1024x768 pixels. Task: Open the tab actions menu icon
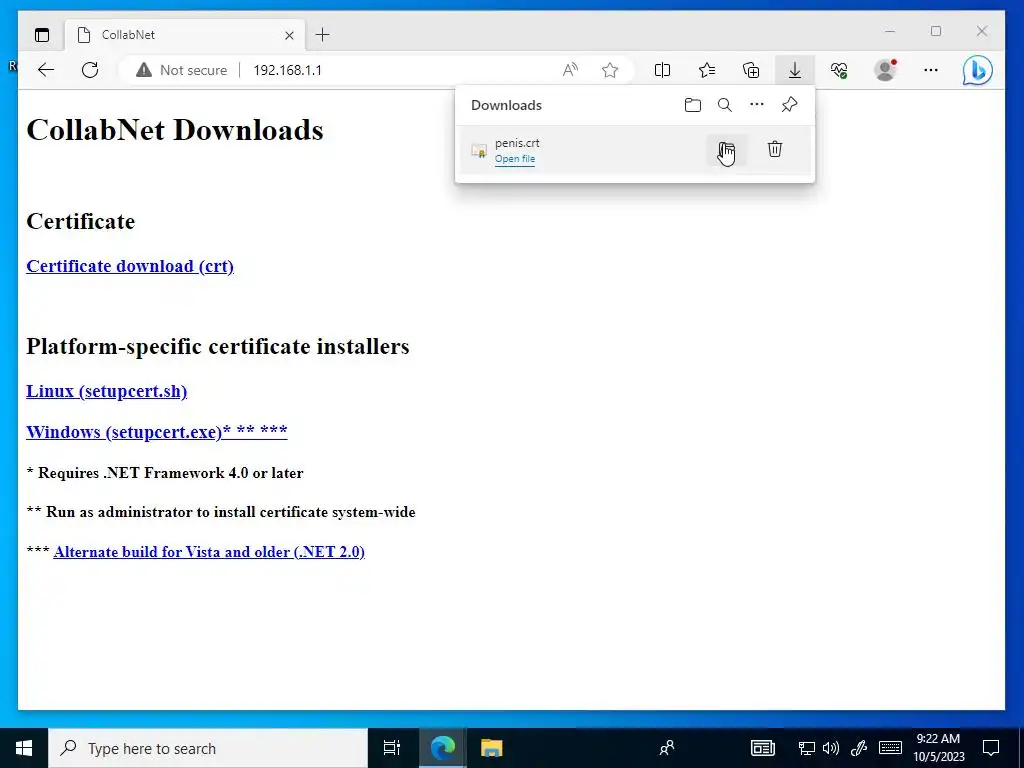click(x=42, y=35)
